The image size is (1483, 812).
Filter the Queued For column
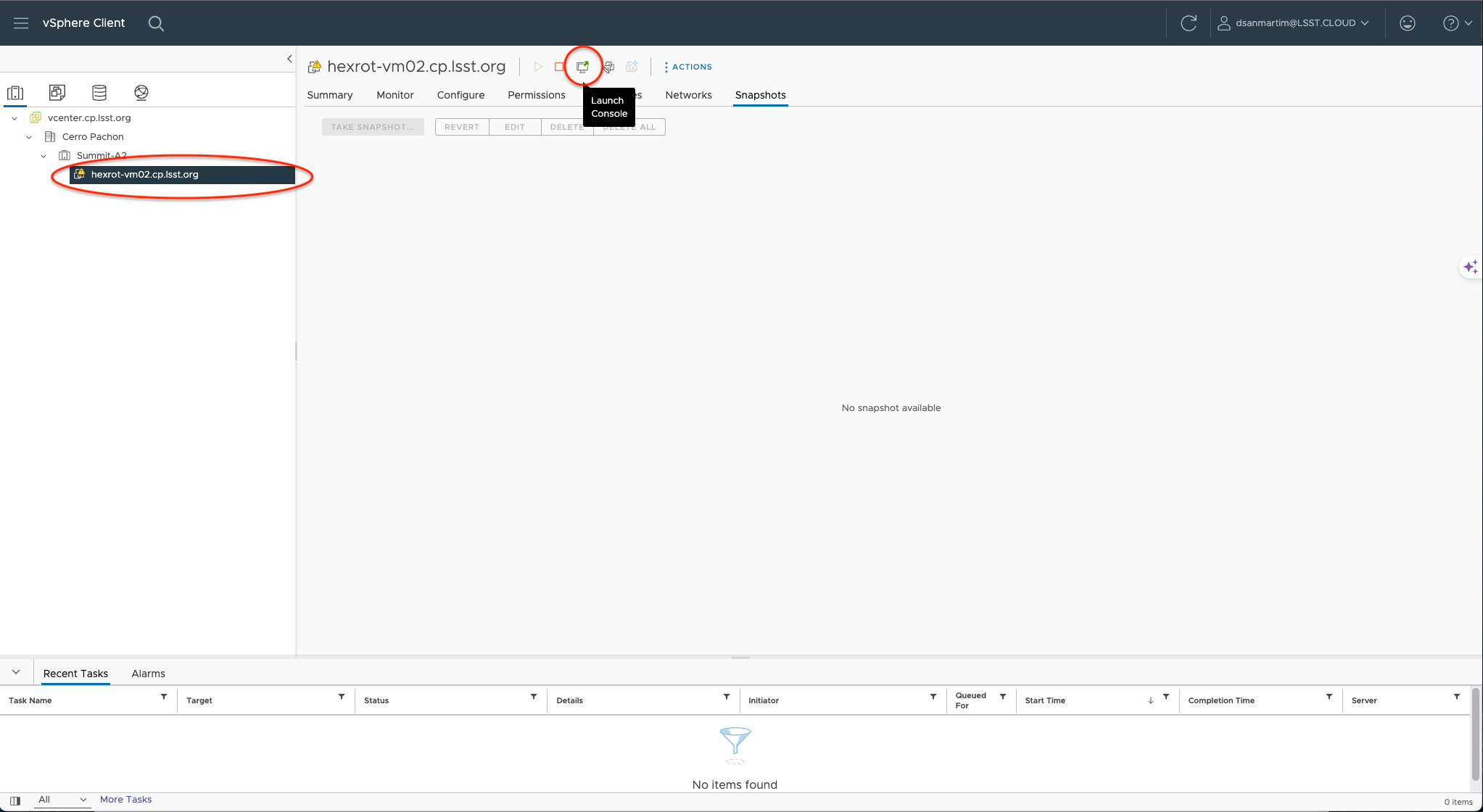point(1003,697)
